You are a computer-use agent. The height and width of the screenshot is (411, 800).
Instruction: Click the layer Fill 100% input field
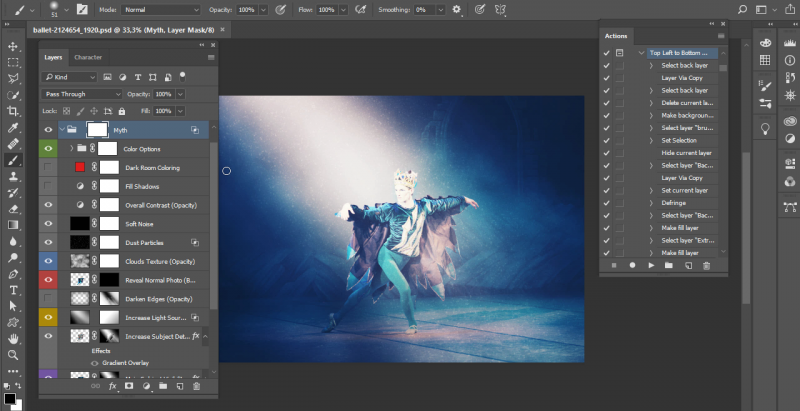click(163, 111)
